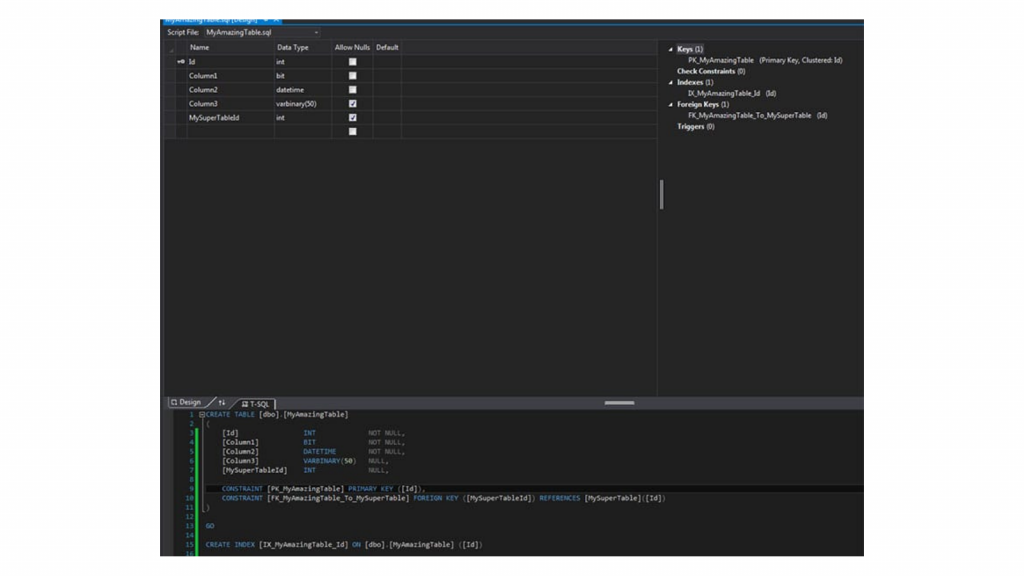Click the Name column header
The height and width of the screenshot is (576, 1024).
231,48
